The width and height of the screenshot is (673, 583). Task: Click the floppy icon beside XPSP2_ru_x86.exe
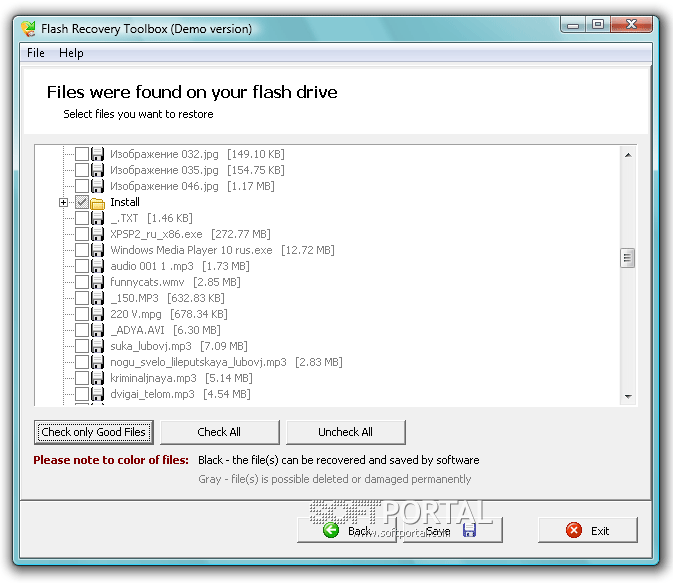(x=97, y=234)
